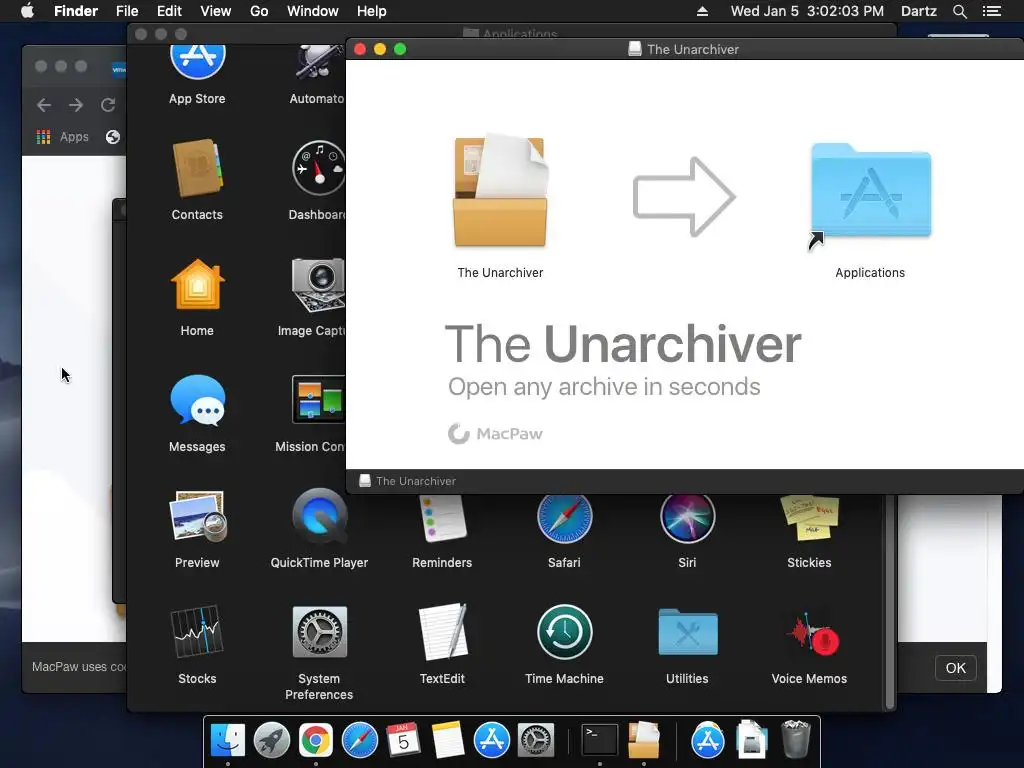Open the Help menu
Viewport: 1024px width, 768px height.
coord(372,11)
